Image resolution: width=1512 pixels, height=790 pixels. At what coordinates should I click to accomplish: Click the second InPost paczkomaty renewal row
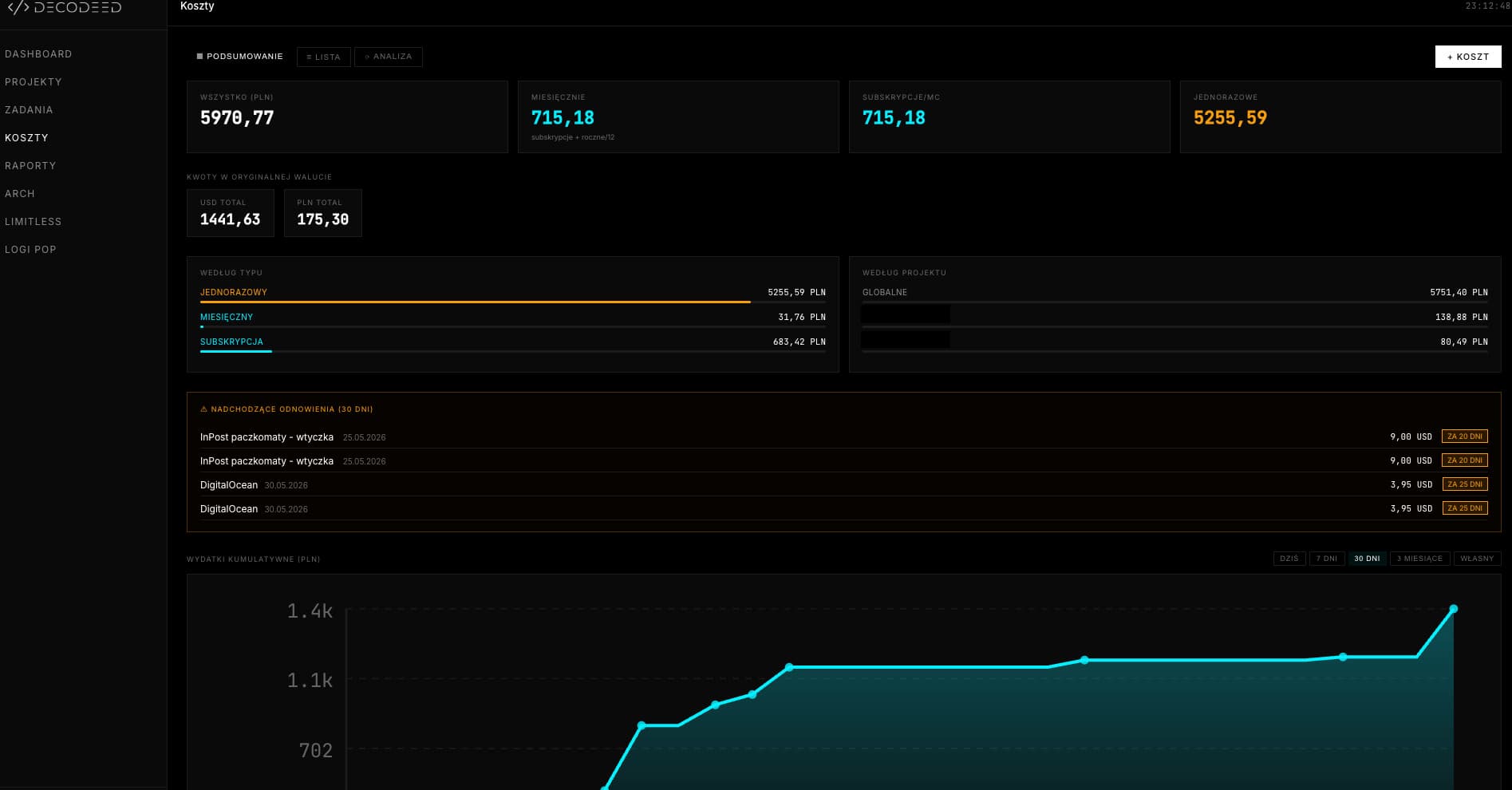[844, 461]
